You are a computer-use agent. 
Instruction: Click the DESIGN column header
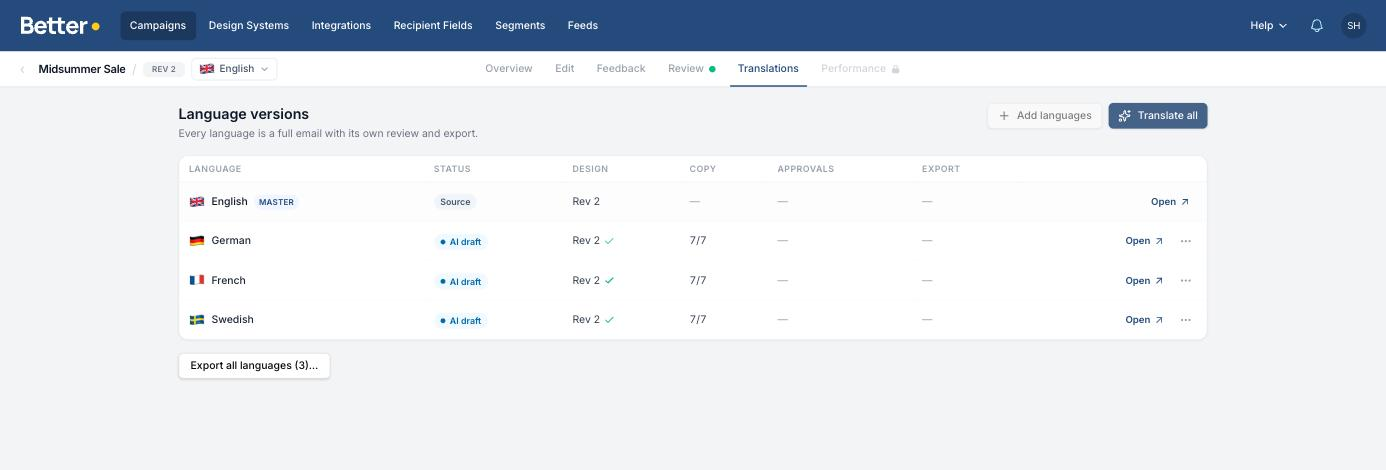[x=590, y=169]
